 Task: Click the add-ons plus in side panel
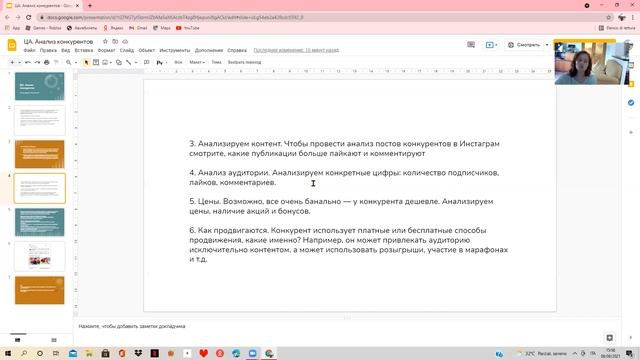(x=631, y=132)
